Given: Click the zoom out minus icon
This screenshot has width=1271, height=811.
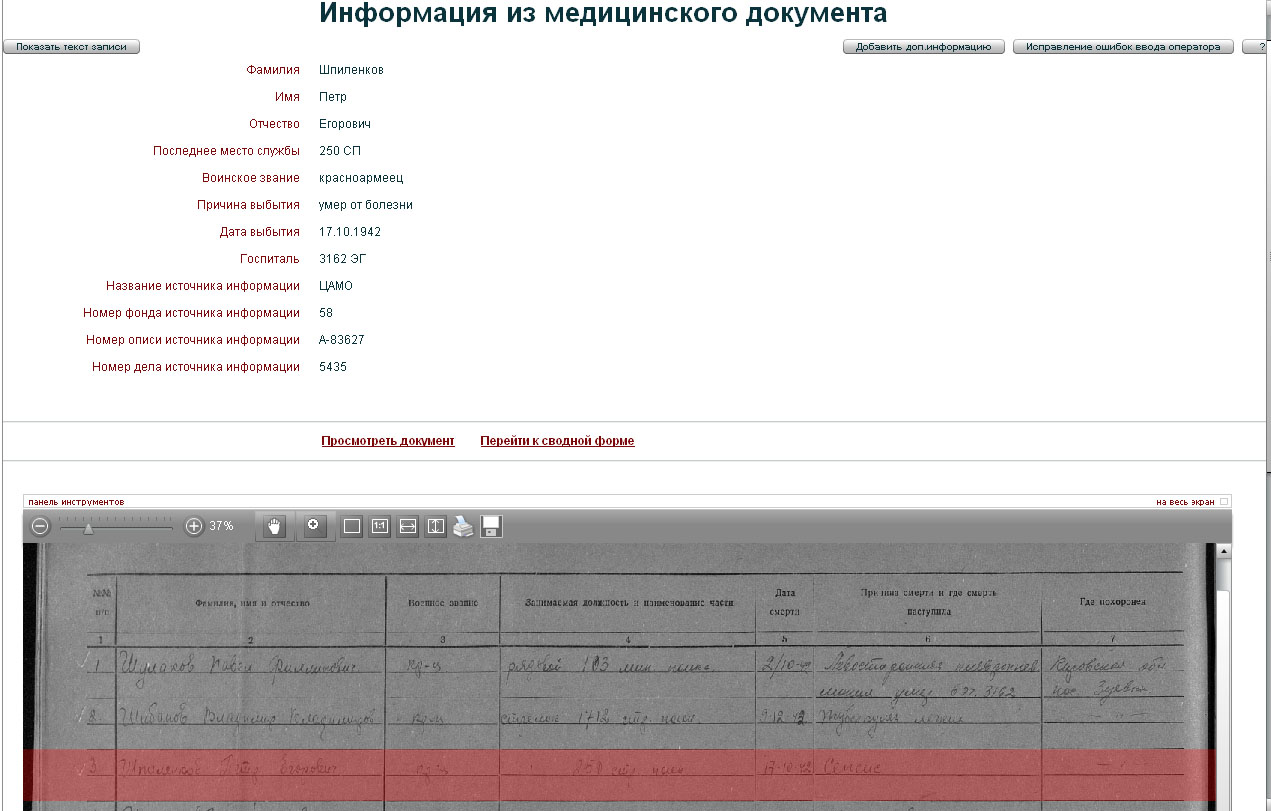Looking at the screenshot, I should click(40, 526).
